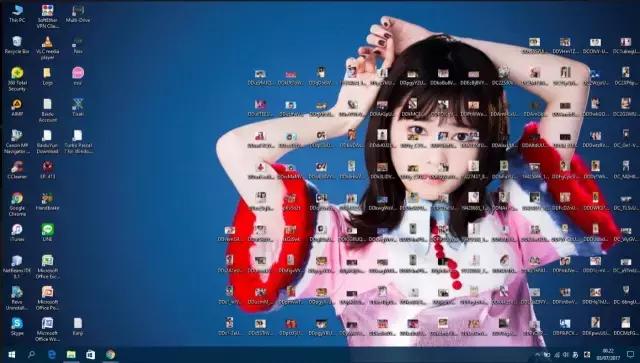Select the Microsoft Office PowerPoint shortcut

click(x=47, y=298)
